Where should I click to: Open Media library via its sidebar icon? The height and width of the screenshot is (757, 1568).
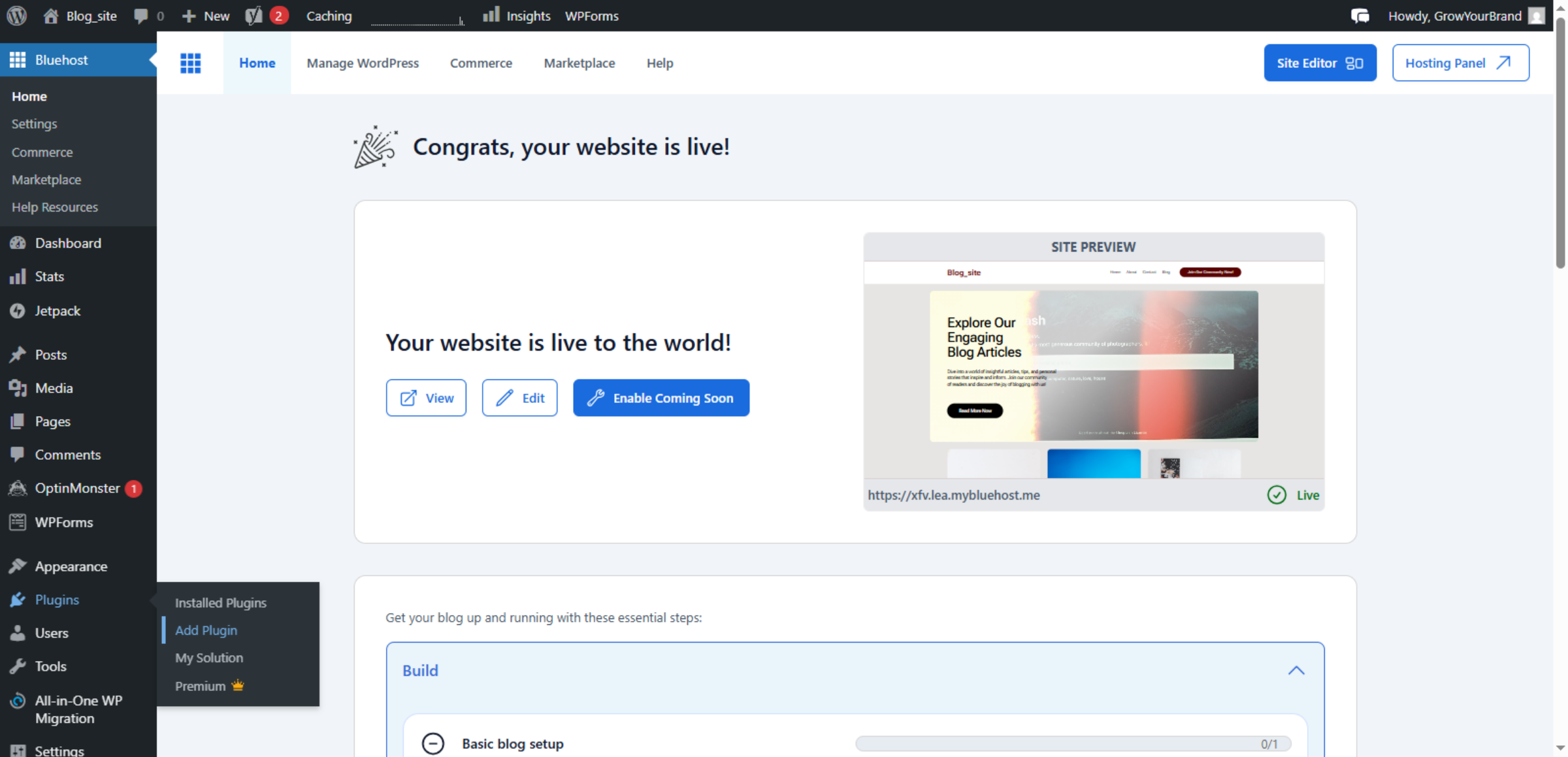tap(18, 388)
